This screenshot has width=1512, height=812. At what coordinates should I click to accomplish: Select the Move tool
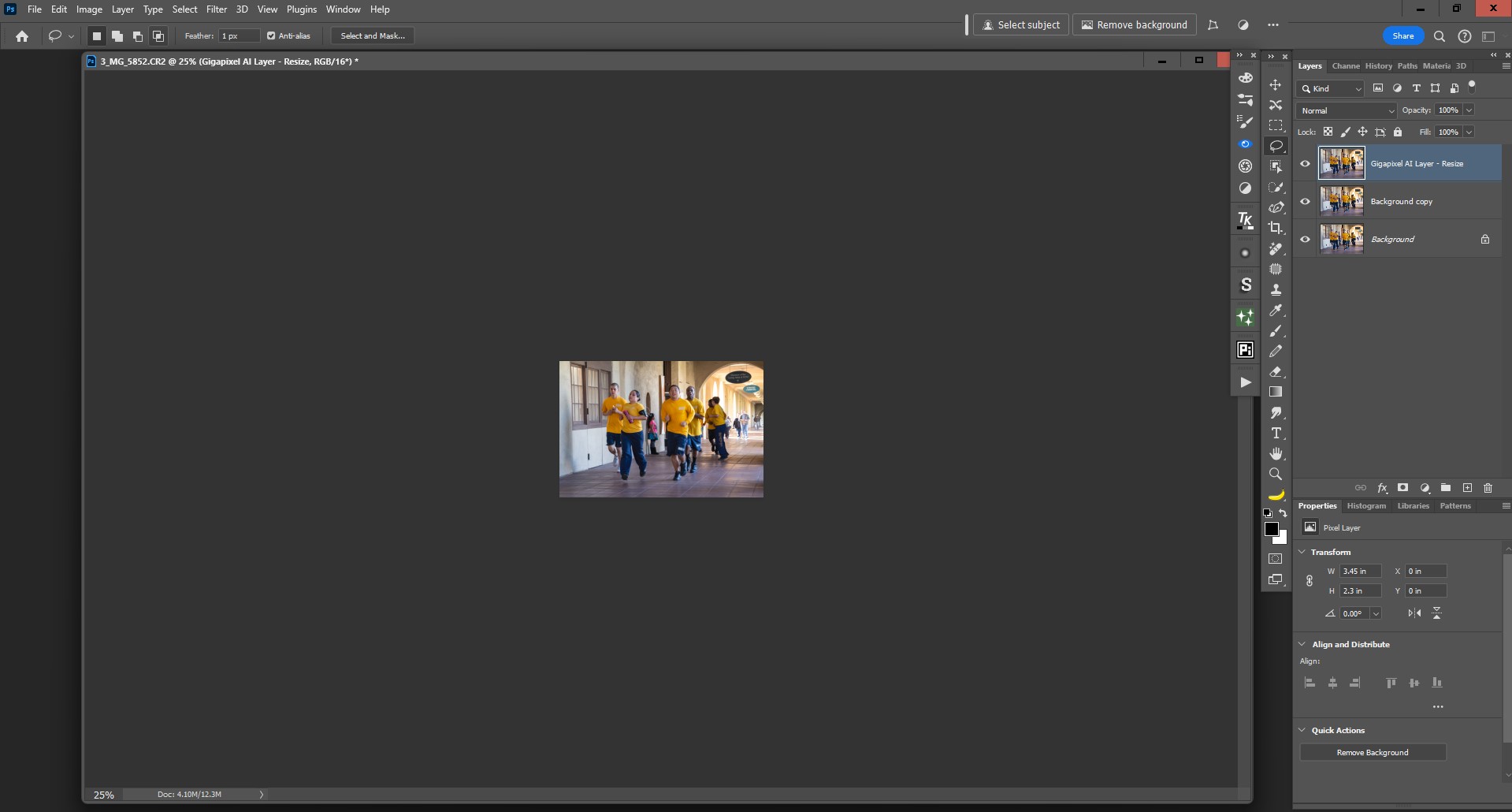pyautogui.click(x=1275, y=84)
